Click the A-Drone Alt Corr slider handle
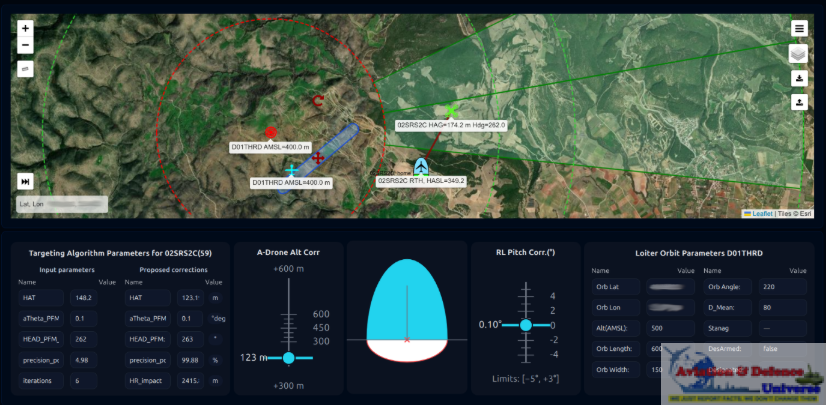826x405 pixels. tap(288, 357)
